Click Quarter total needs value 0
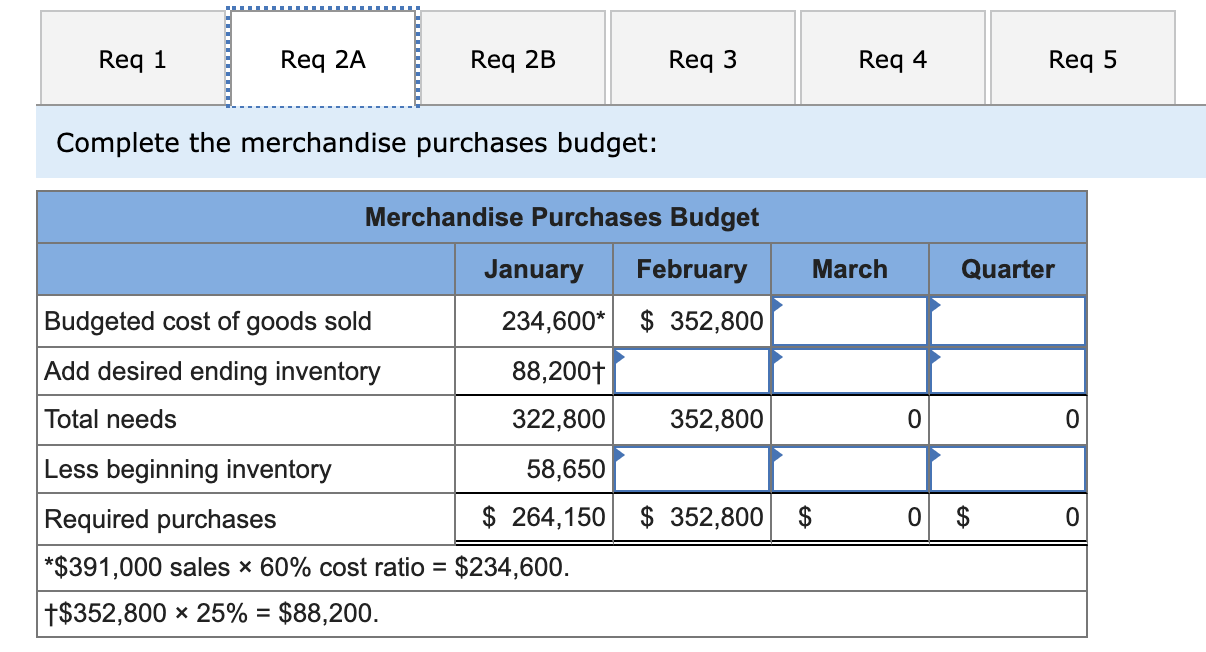This screenshot has width=1206, height=652. pyautogui.click(x=1071, y=419)
